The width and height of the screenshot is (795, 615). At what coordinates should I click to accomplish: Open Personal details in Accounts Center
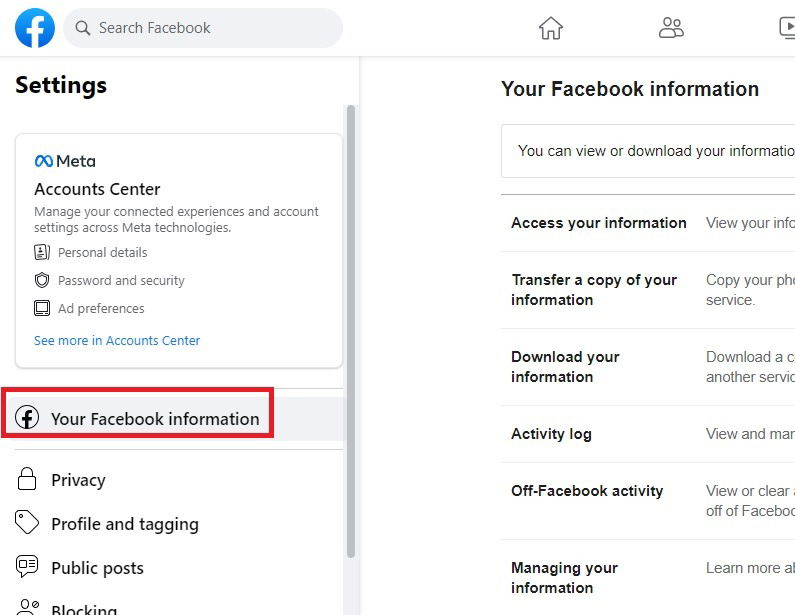click(x=102, y=253)
